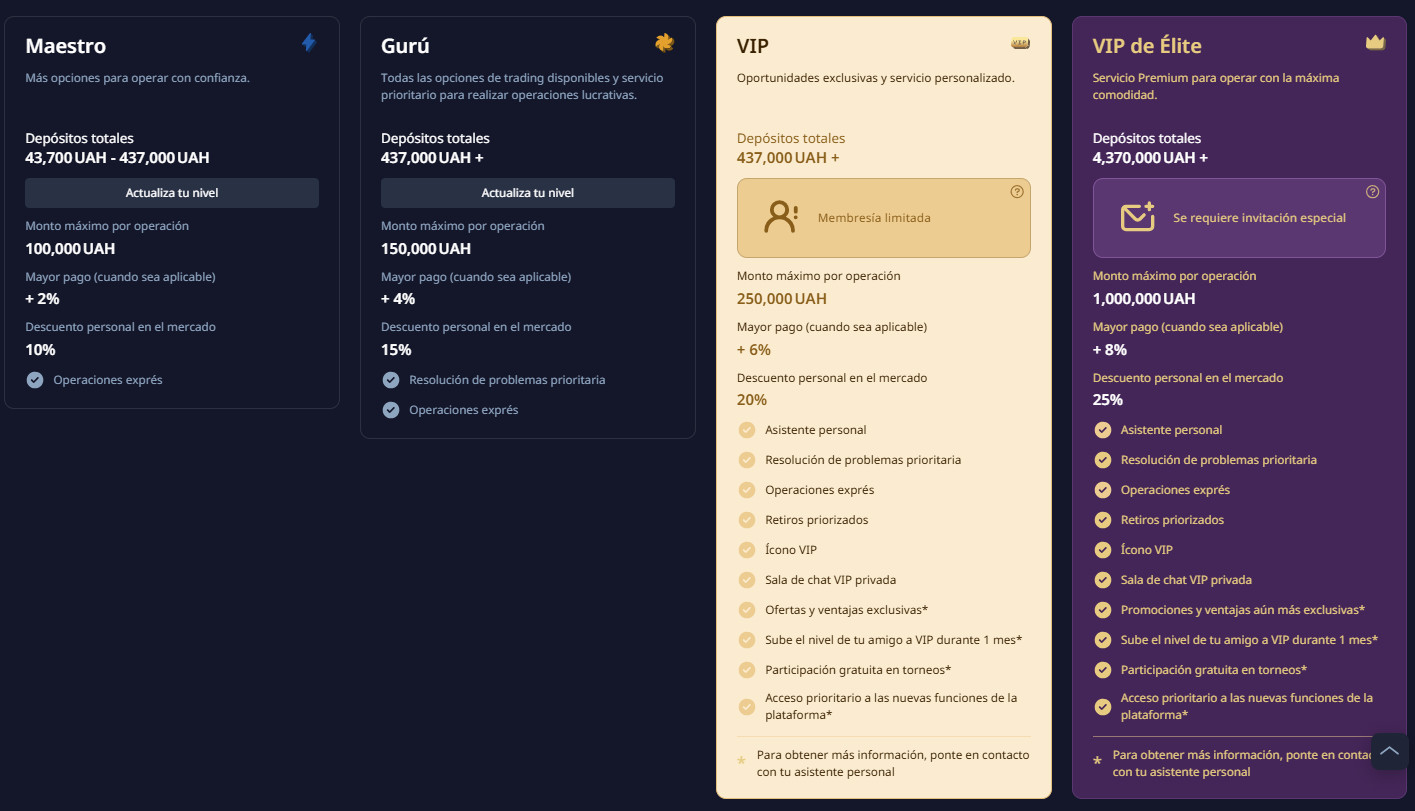The image size is (1415, 811).
Task: Click the Retiros priorizados checkmark in VIP card
Action: 747,520
